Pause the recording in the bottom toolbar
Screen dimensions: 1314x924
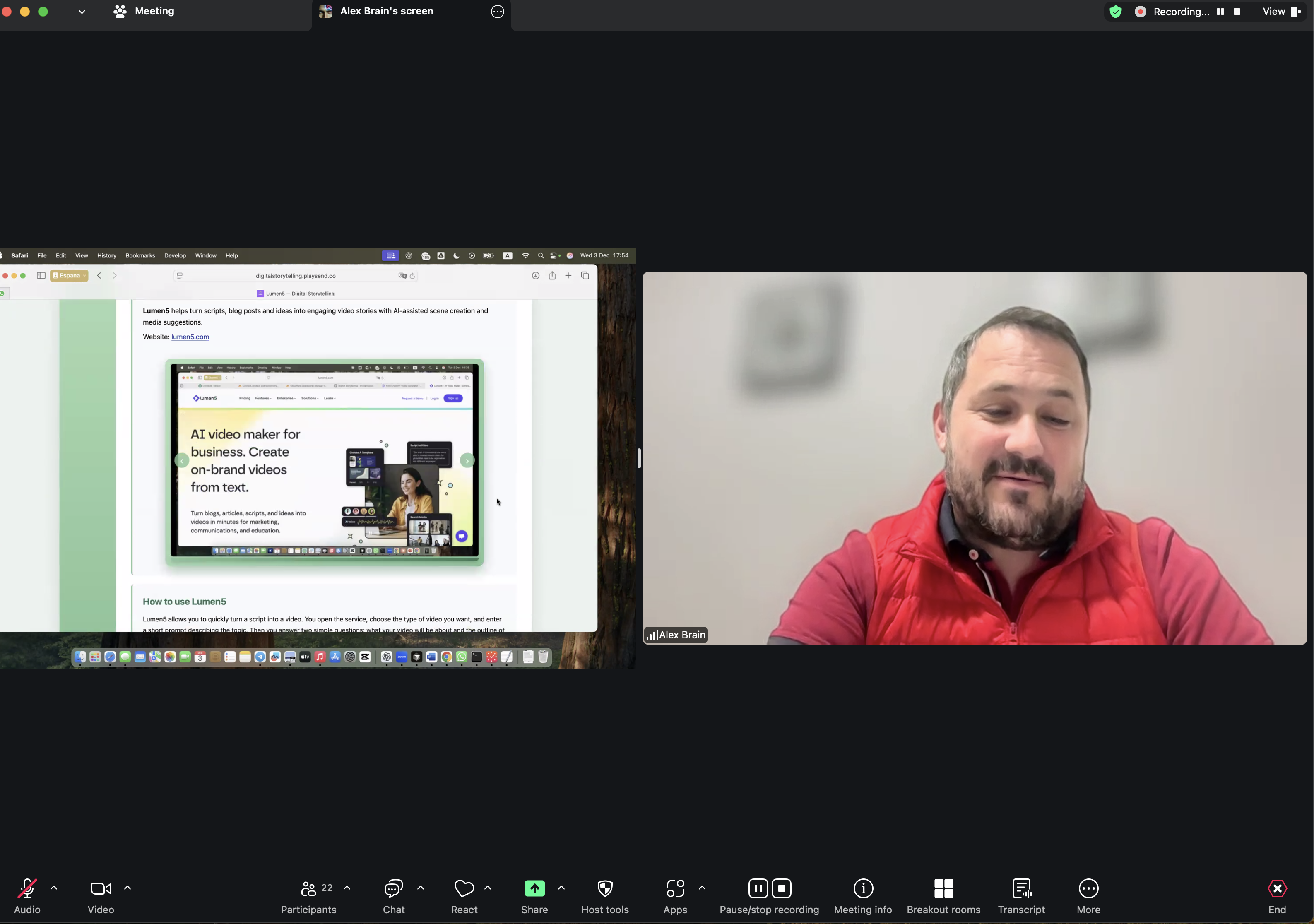point(758,888)
